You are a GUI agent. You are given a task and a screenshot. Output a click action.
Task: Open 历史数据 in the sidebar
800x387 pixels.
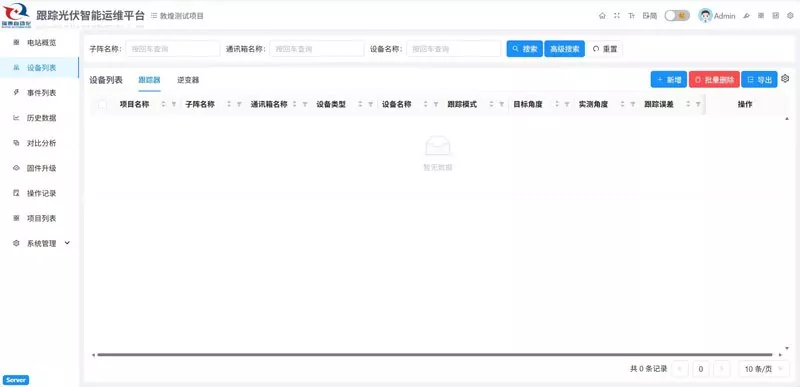(x=39, y=118)
